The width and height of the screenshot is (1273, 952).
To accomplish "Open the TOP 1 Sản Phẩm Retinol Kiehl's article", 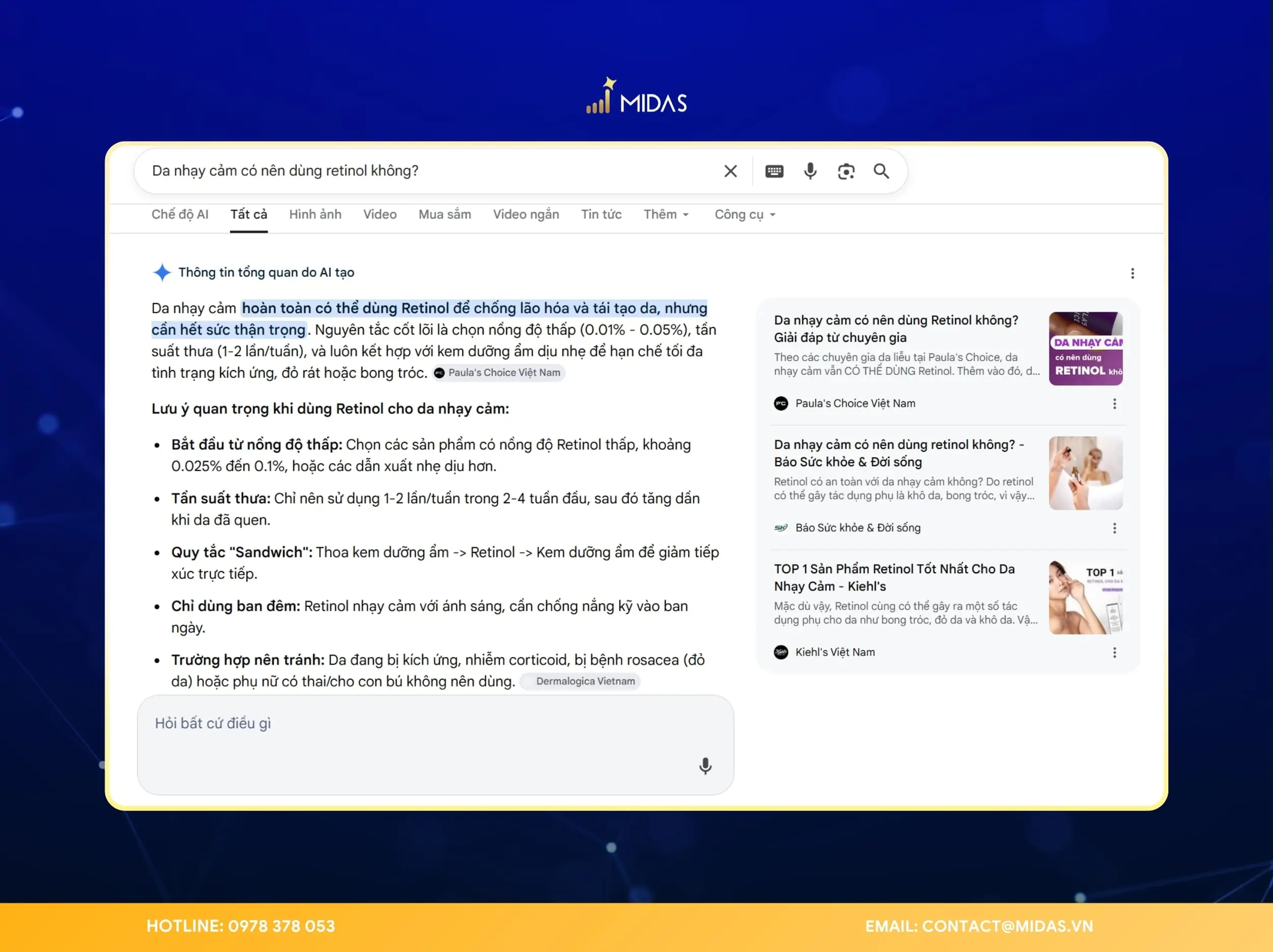I will click(895, 577).
